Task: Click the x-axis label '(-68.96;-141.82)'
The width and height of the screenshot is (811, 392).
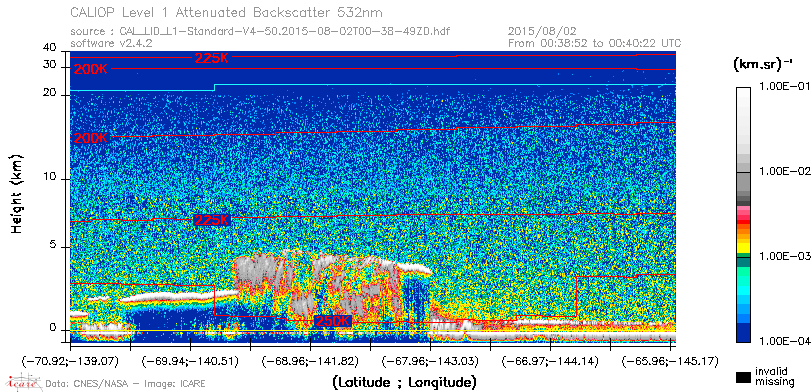Action: click(x=310, y=360)
